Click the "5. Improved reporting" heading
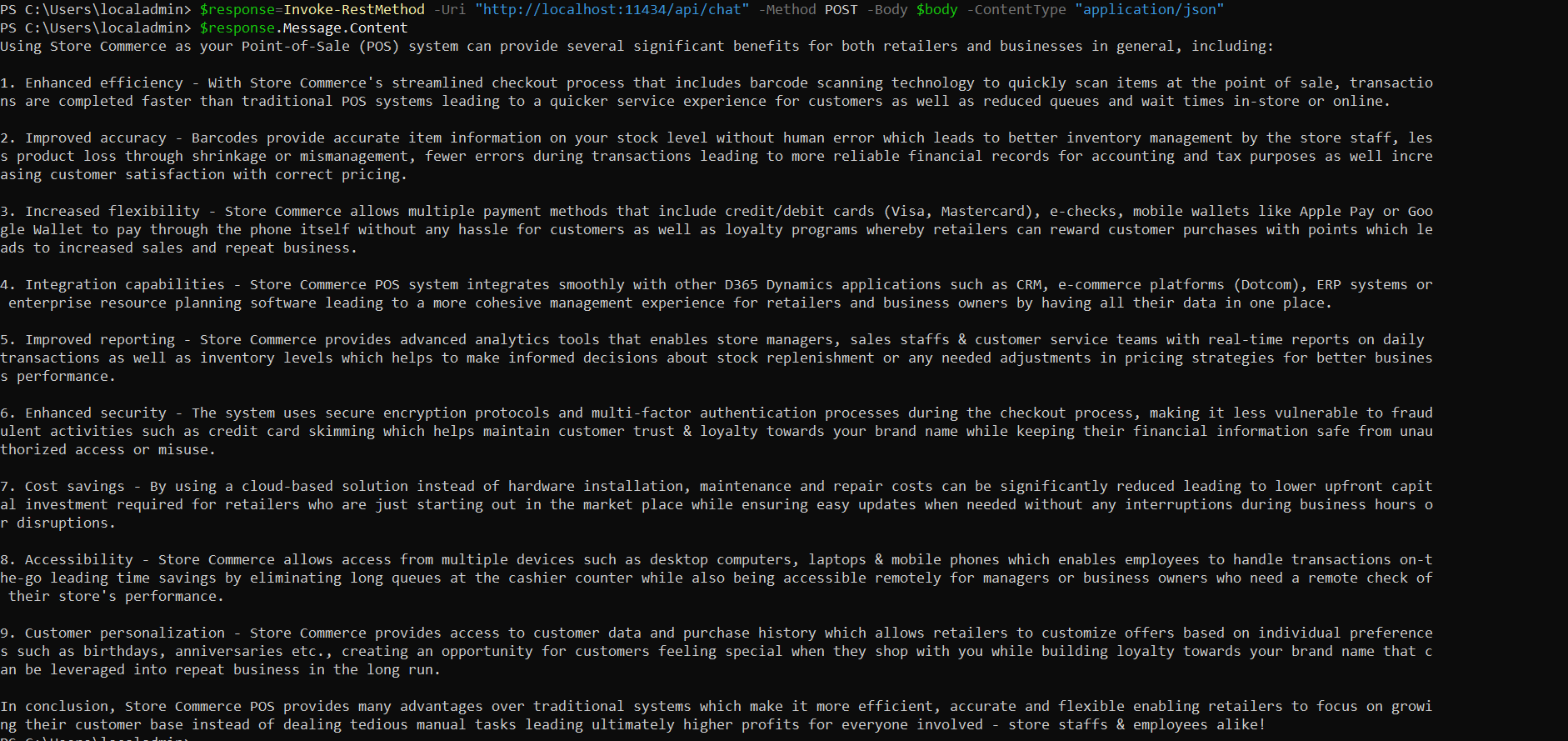Image resolution: width=1568 pixels, height=741 pixels. pos(87,340)
